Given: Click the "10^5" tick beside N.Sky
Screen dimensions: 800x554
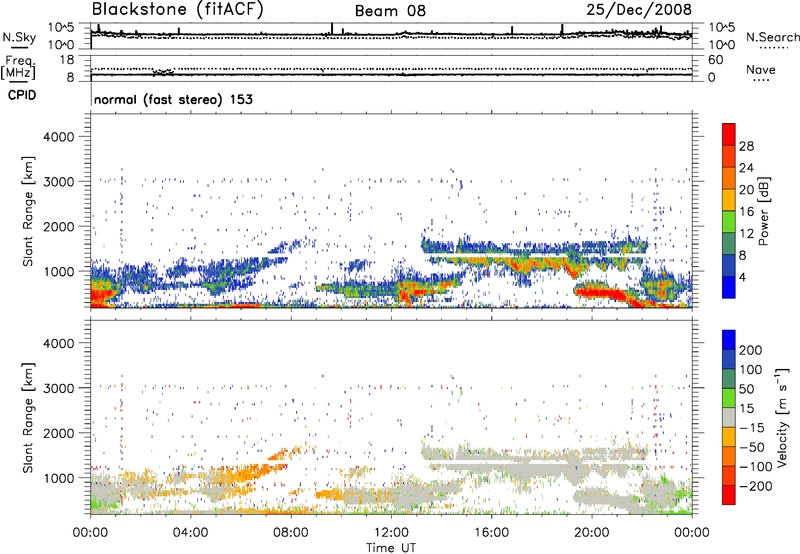Looking at the screenshot, I should point(61,27).
